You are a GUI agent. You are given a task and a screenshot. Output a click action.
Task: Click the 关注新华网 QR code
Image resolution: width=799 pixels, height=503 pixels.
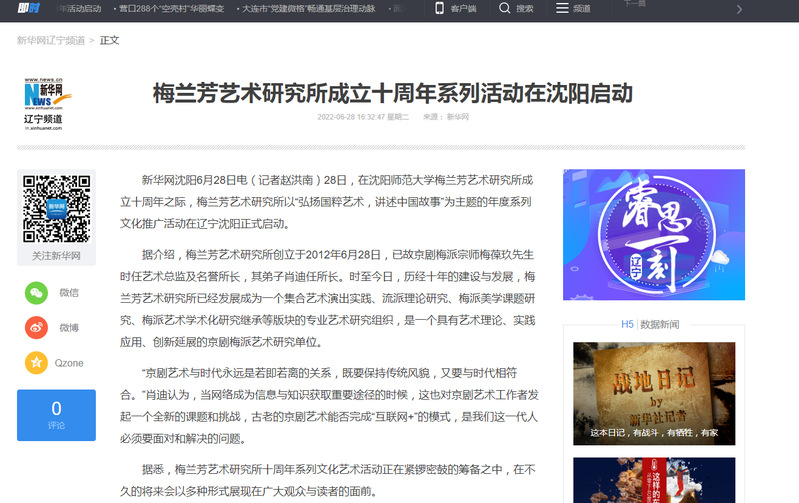pos(57,209)
